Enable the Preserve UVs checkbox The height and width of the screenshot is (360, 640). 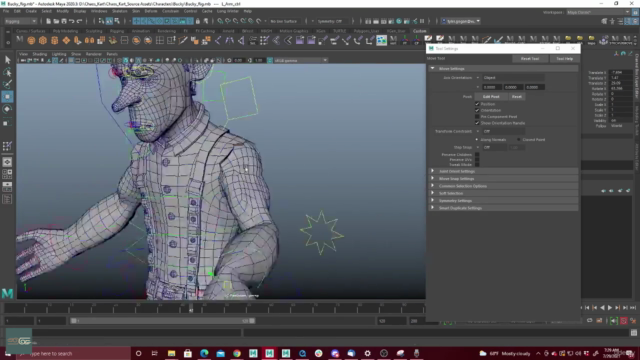(x=477, y=160)
